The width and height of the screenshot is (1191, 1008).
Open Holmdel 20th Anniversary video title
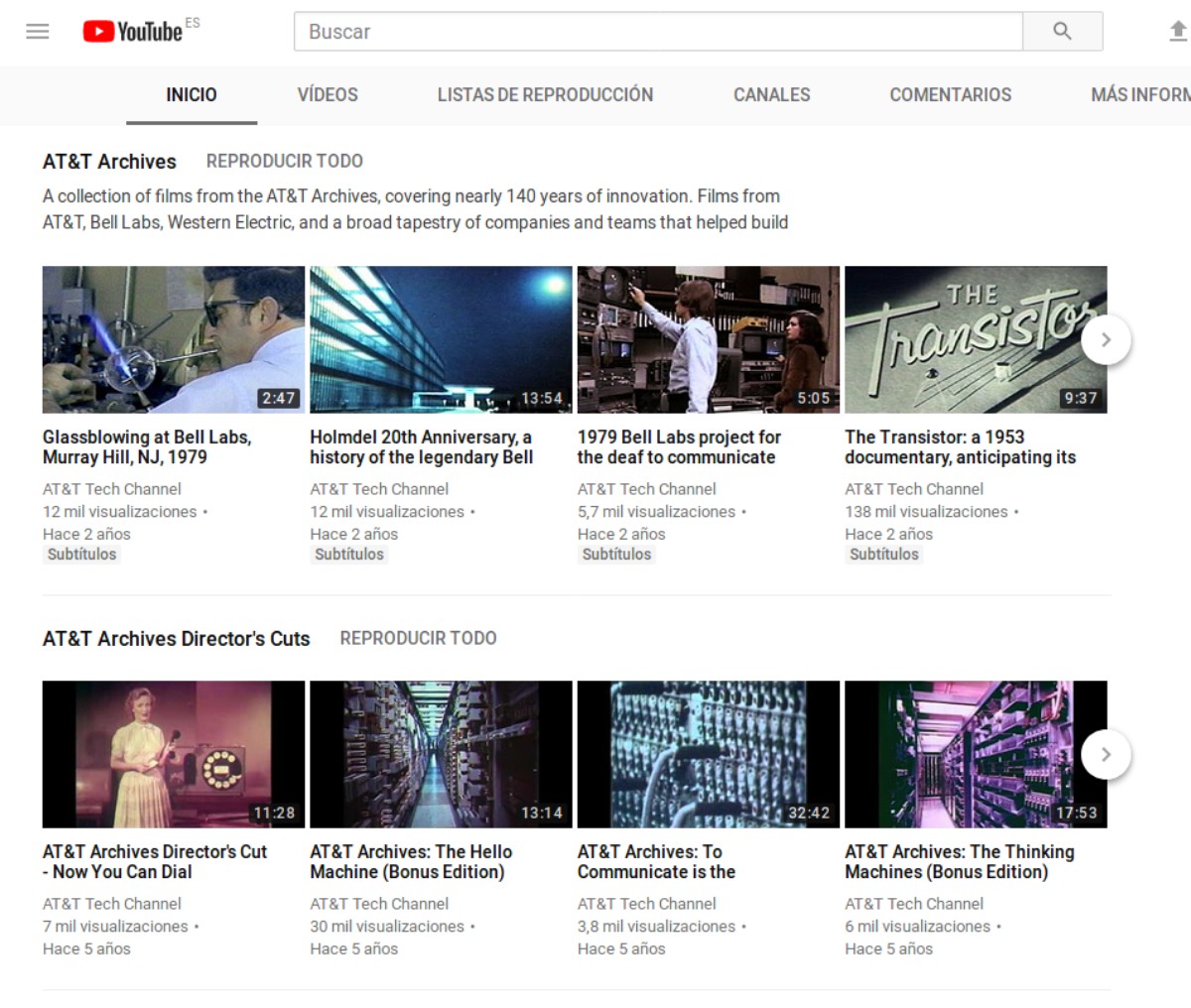421,447
